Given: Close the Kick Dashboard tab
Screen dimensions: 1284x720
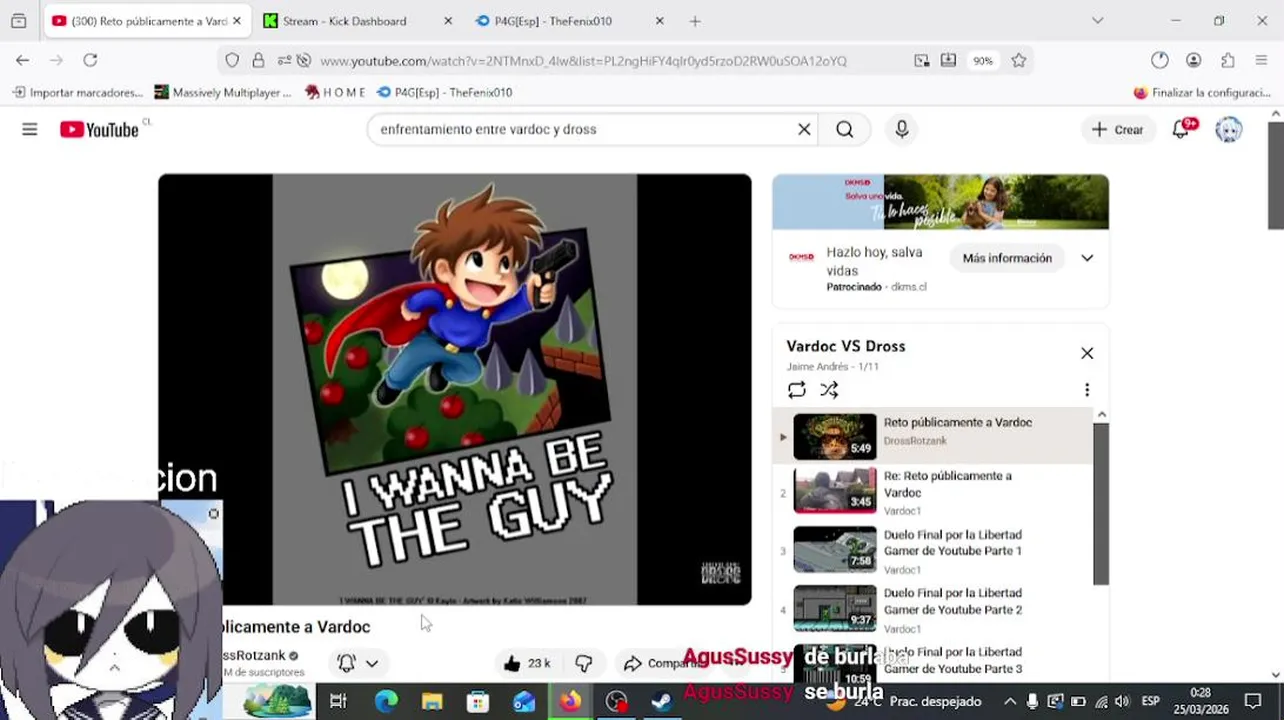Looking at the screenshot, I should point(448,21).
